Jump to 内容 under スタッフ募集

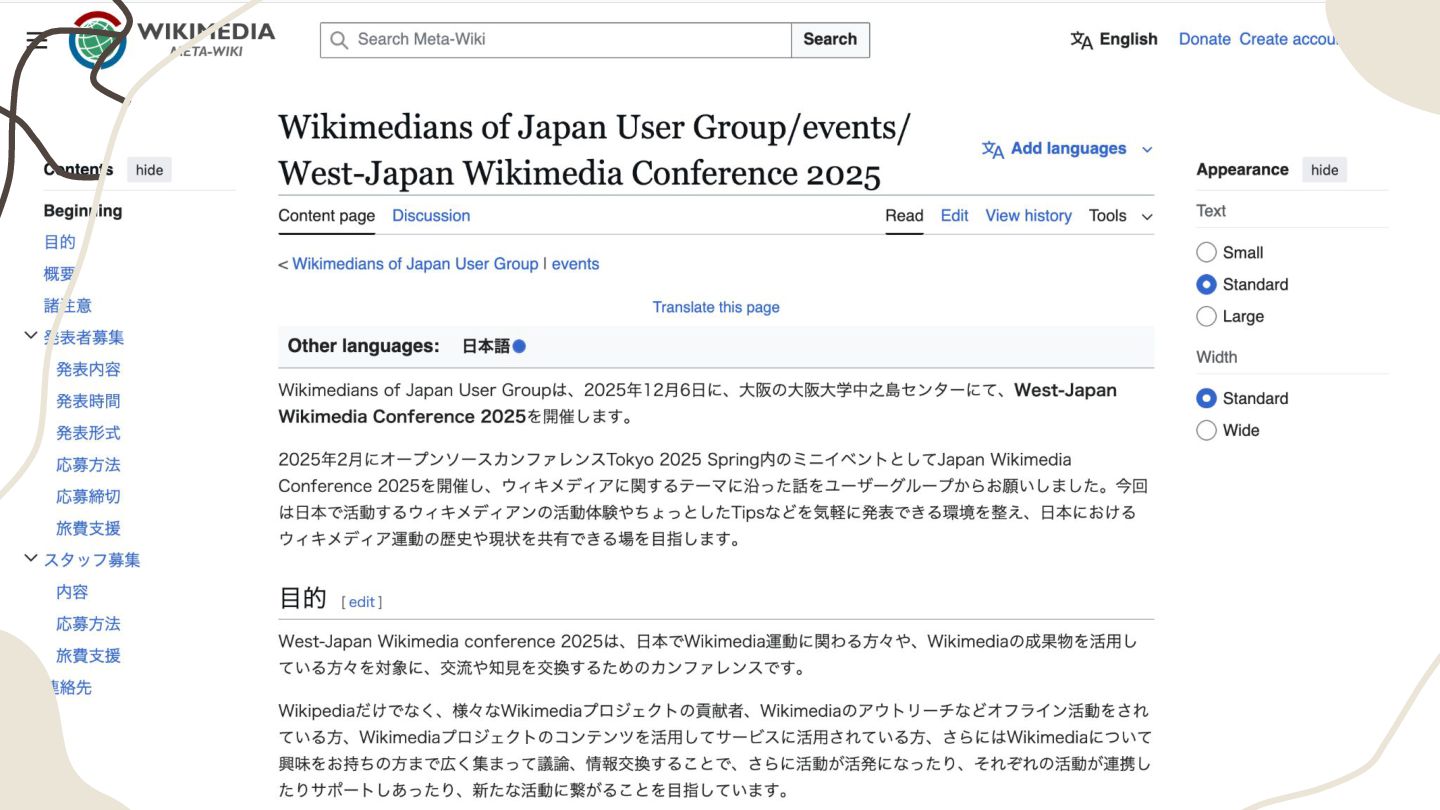[x=72, y=592]
